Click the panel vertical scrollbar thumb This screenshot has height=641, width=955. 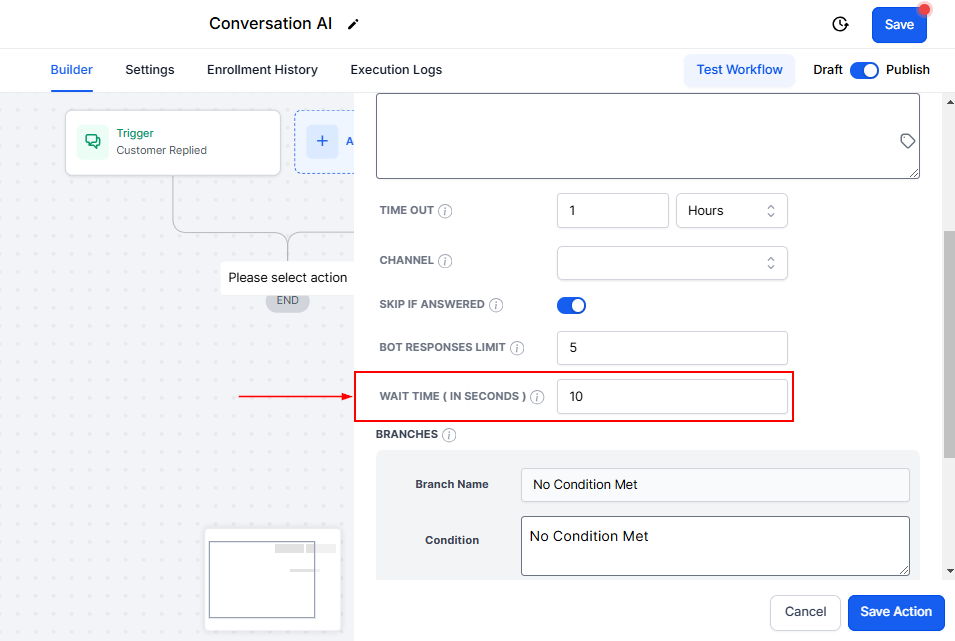tap(949, 344)
